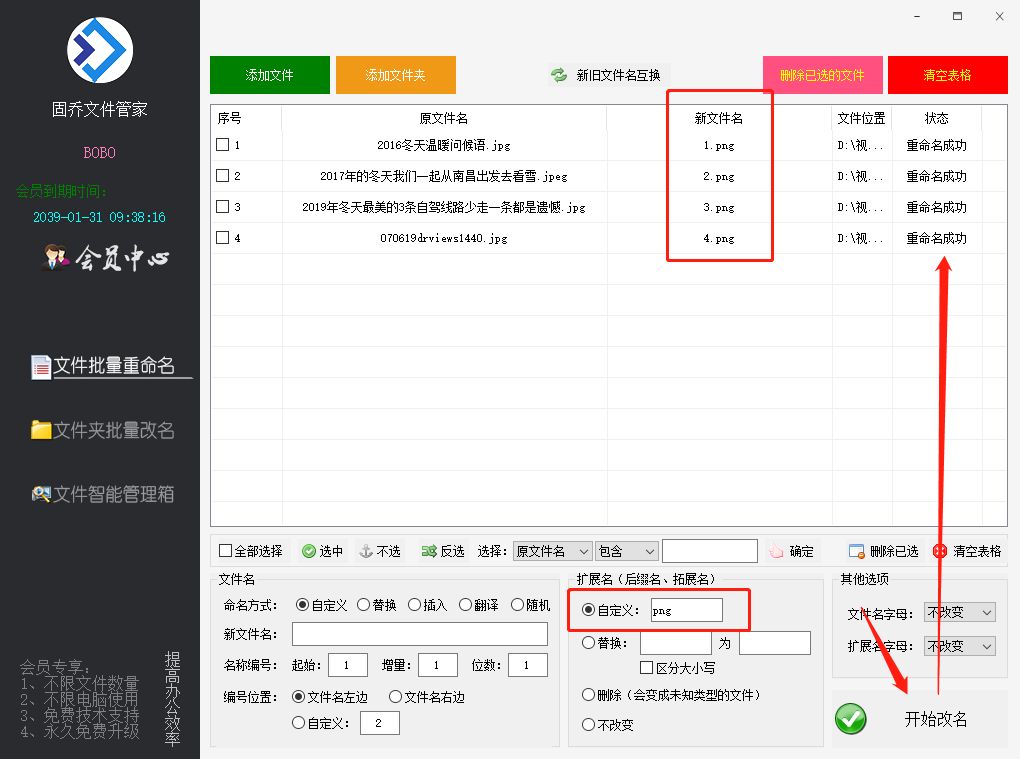Click the 添加文件 add files button
The image size is (1020, 759).
(269, 74)
